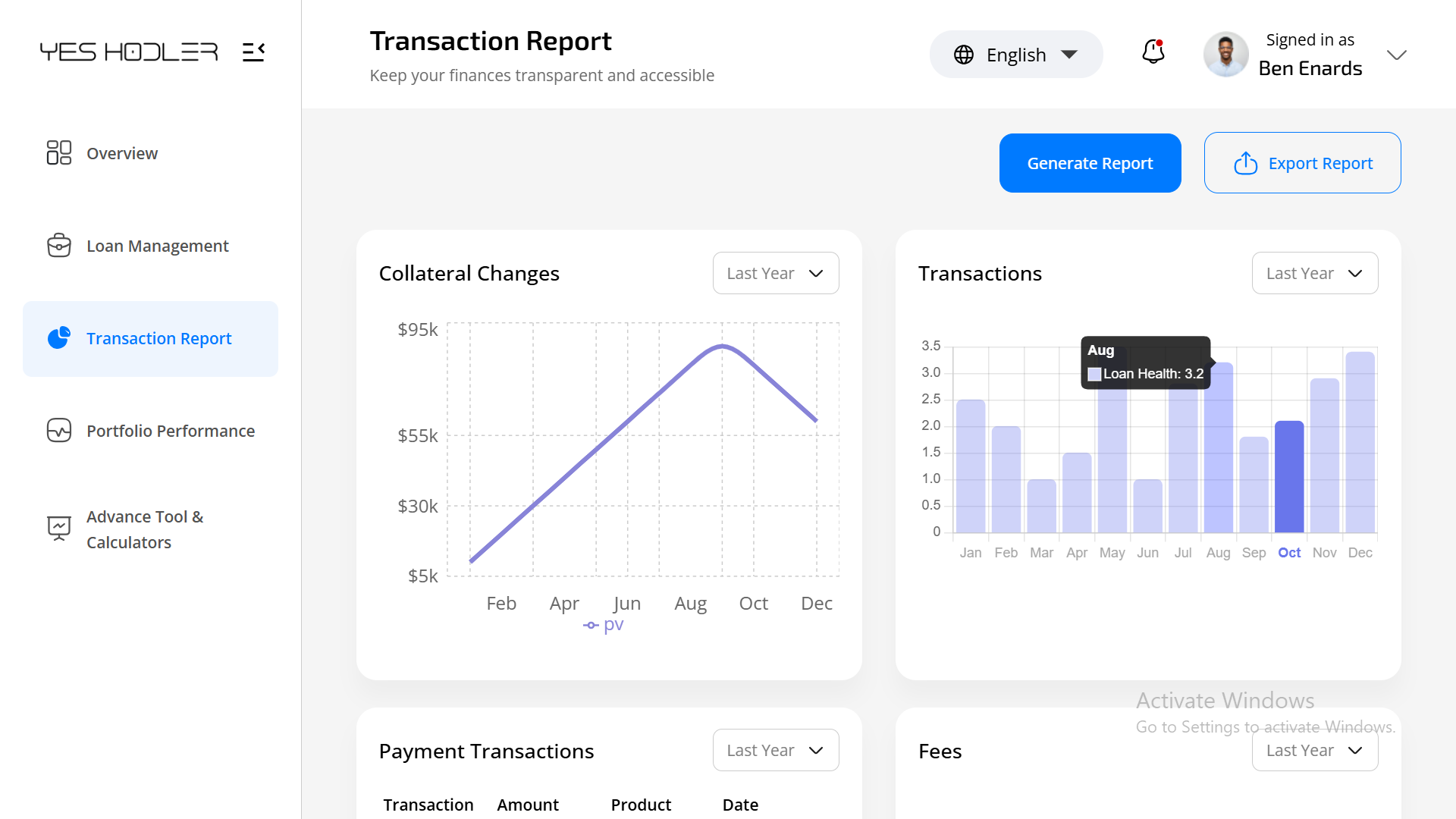The height and width of the screenshot is (819, 1456).
Task: Click the Advance Tool presentation icon
Action: pos(58,528)
